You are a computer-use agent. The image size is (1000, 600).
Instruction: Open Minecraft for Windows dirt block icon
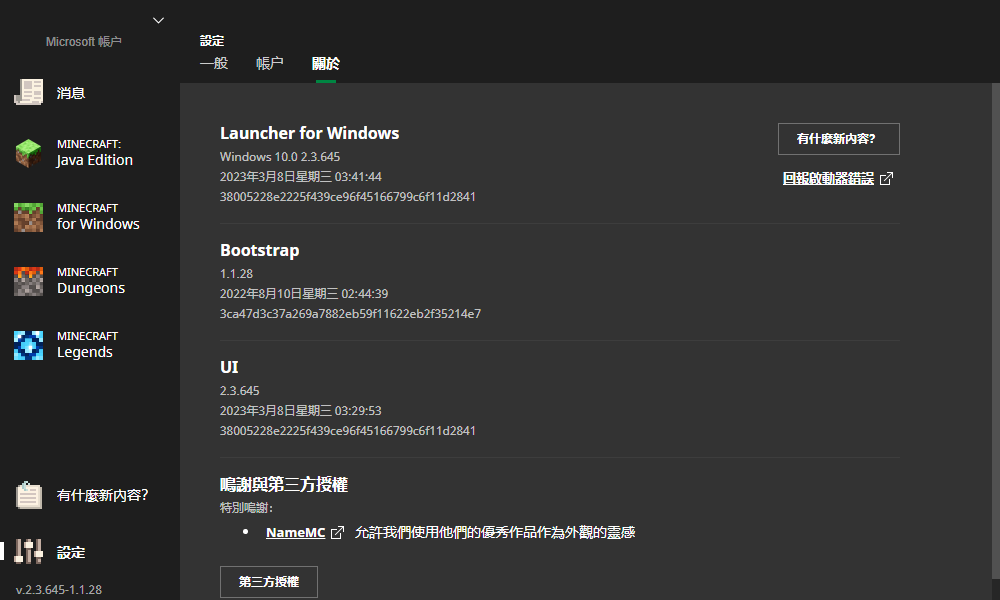point(29,217)
